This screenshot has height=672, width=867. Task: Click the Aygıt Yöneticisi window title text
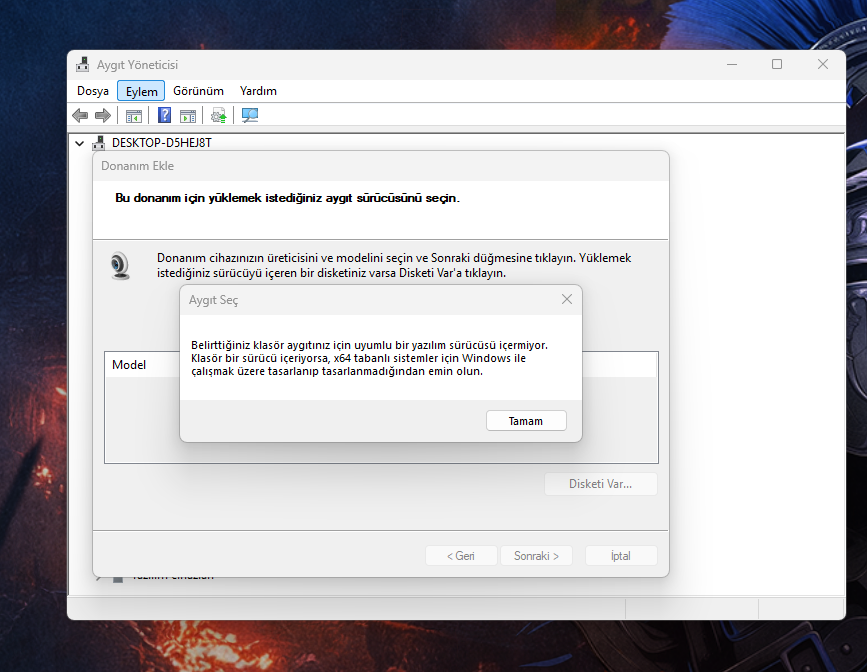[x=137, y=65]
